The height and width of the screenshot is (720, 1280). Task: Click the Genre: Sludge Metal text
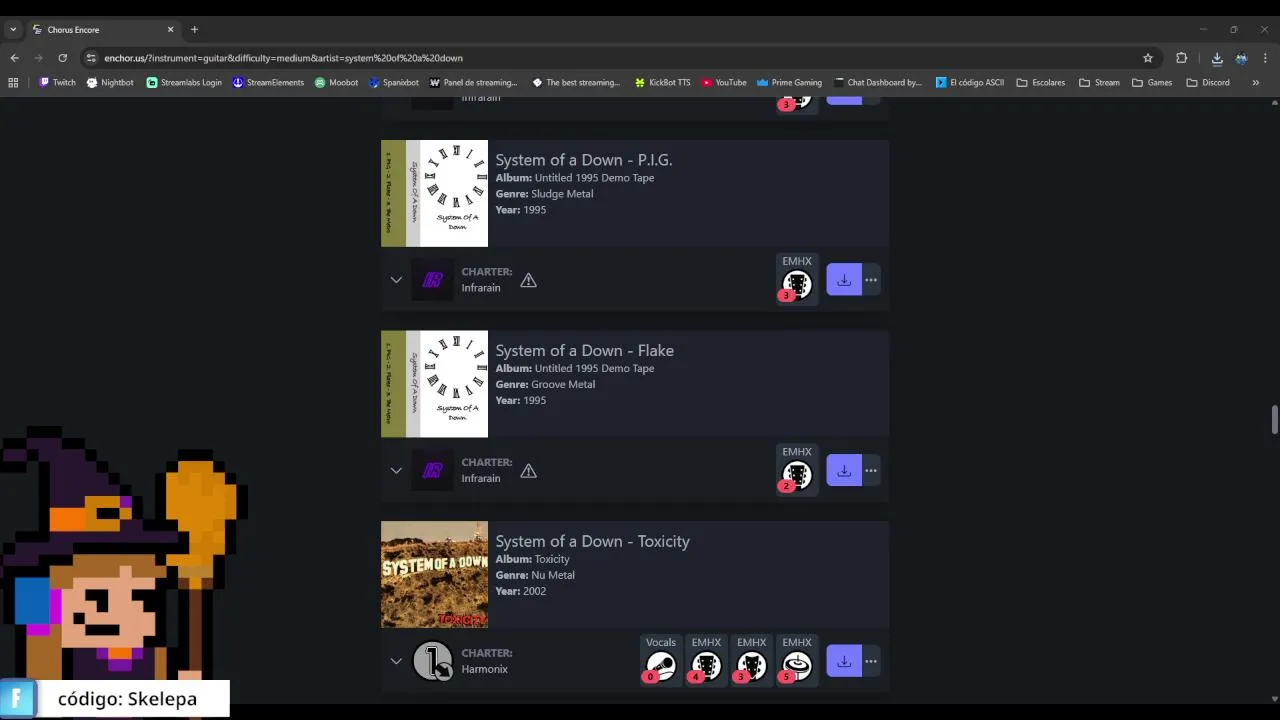[544, 194]
